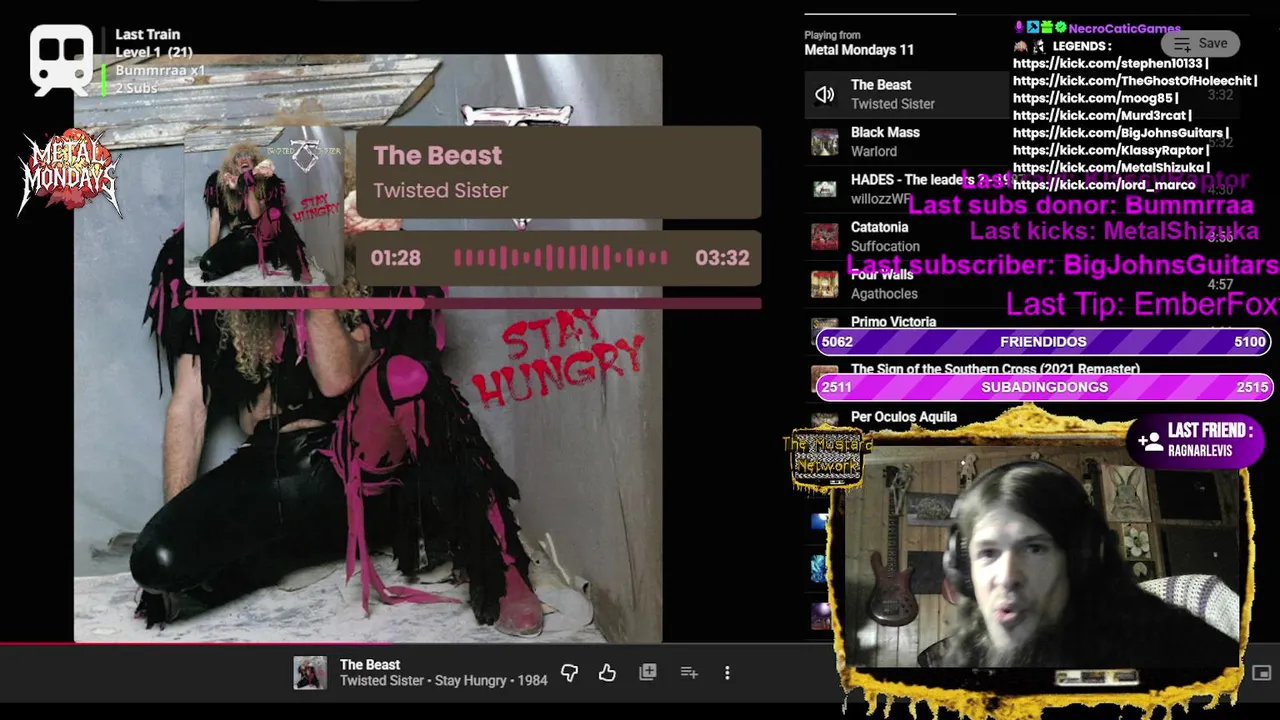1280x720 pixels.
Task: Click the now-playing speaker icon for The Beast
Action: click(824, 95)
